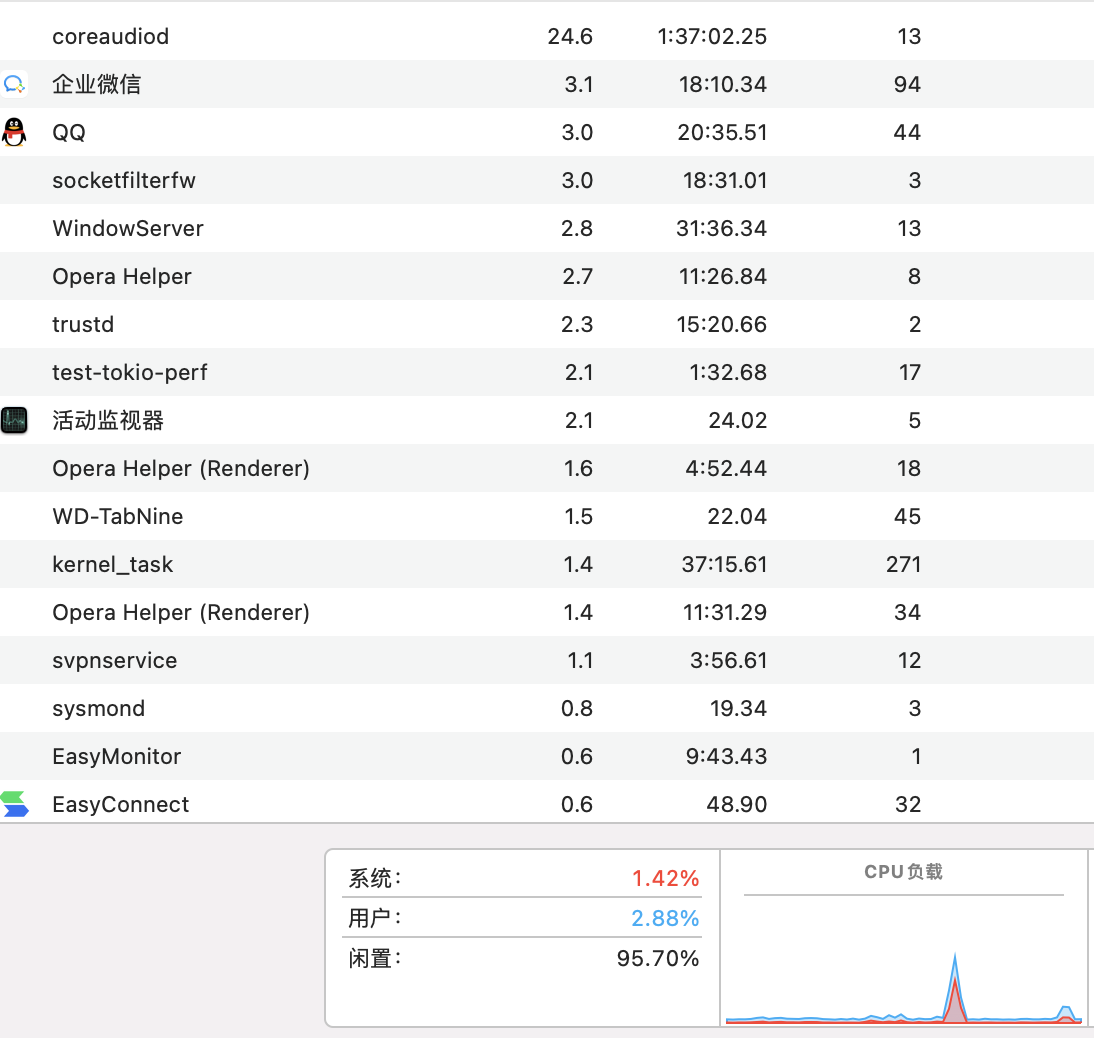Select the 企业微信 process name
1094x1038 pixels.
[x=96, y=84]
